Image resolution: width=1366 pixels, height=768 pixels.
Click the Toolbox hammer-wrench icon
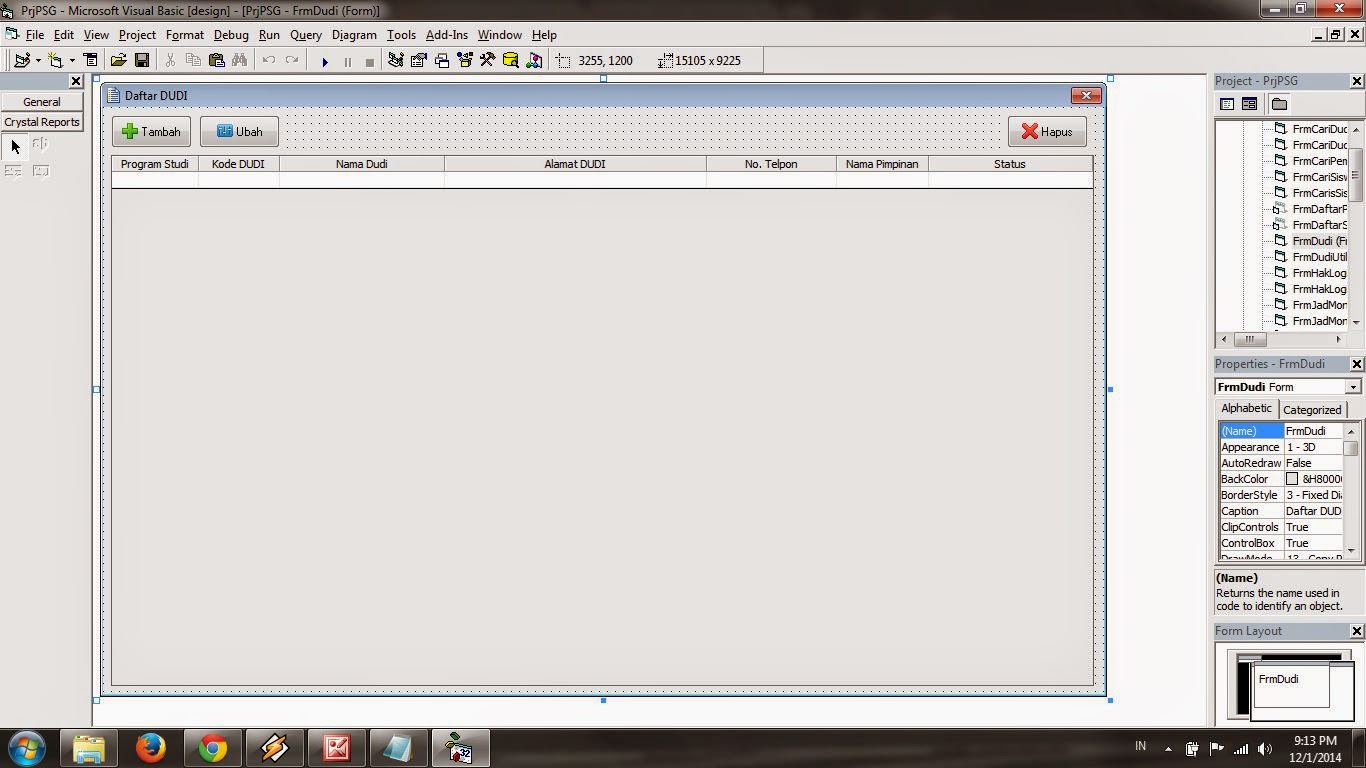487,60
